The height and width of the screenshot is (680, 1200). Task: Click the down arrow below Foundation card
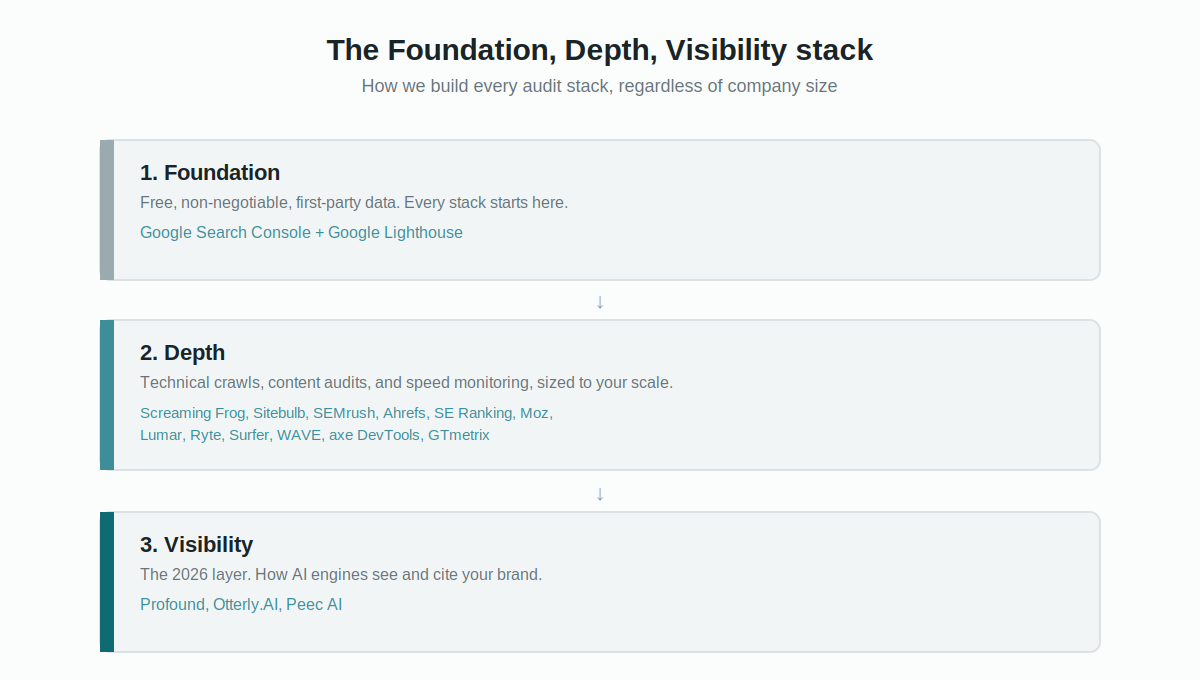pyautogui.click(x=600, y=301)
